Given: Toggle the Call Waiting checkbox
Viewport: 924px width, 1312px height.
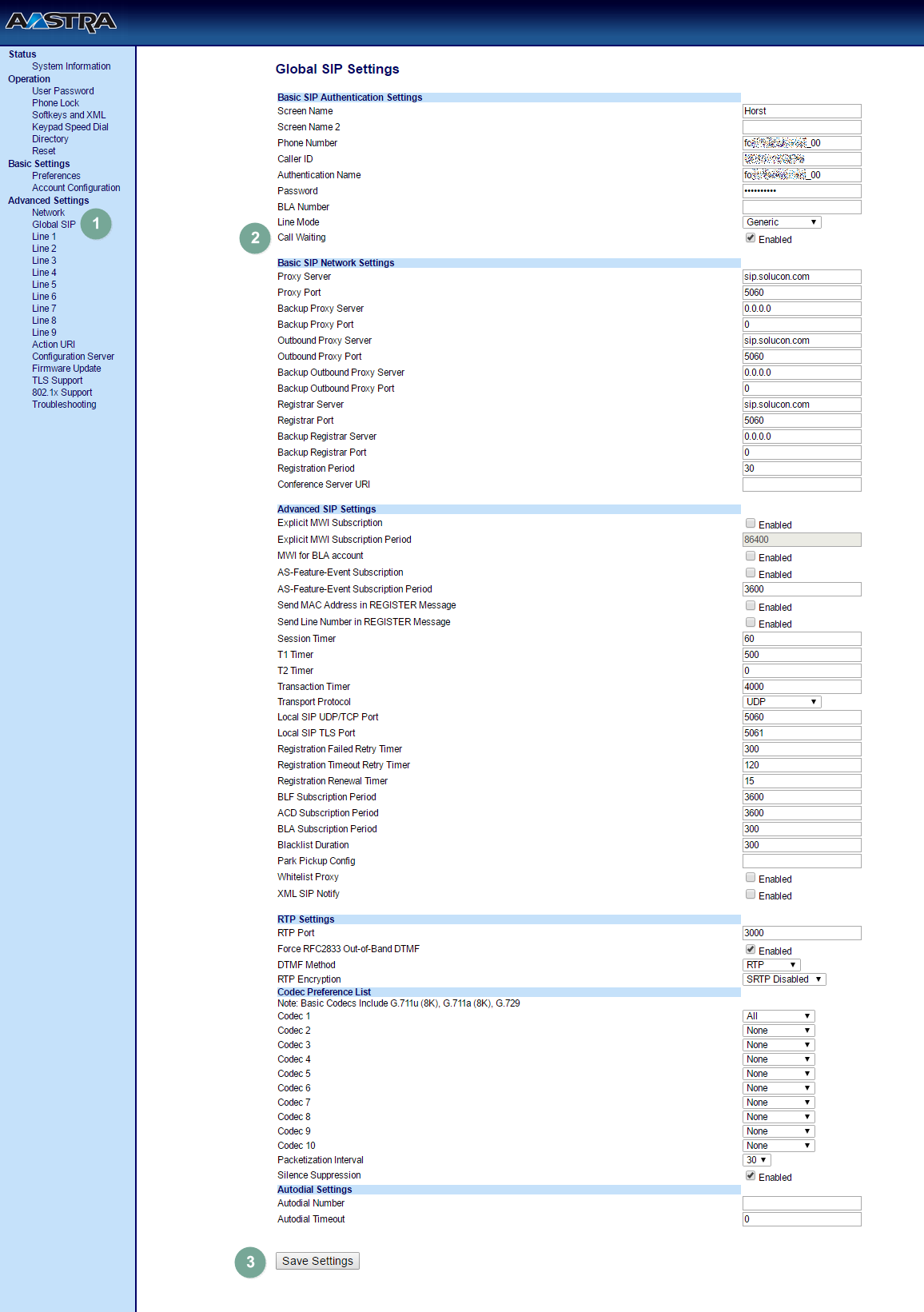Looking at the screenshot, I should (x=751, y=238).
